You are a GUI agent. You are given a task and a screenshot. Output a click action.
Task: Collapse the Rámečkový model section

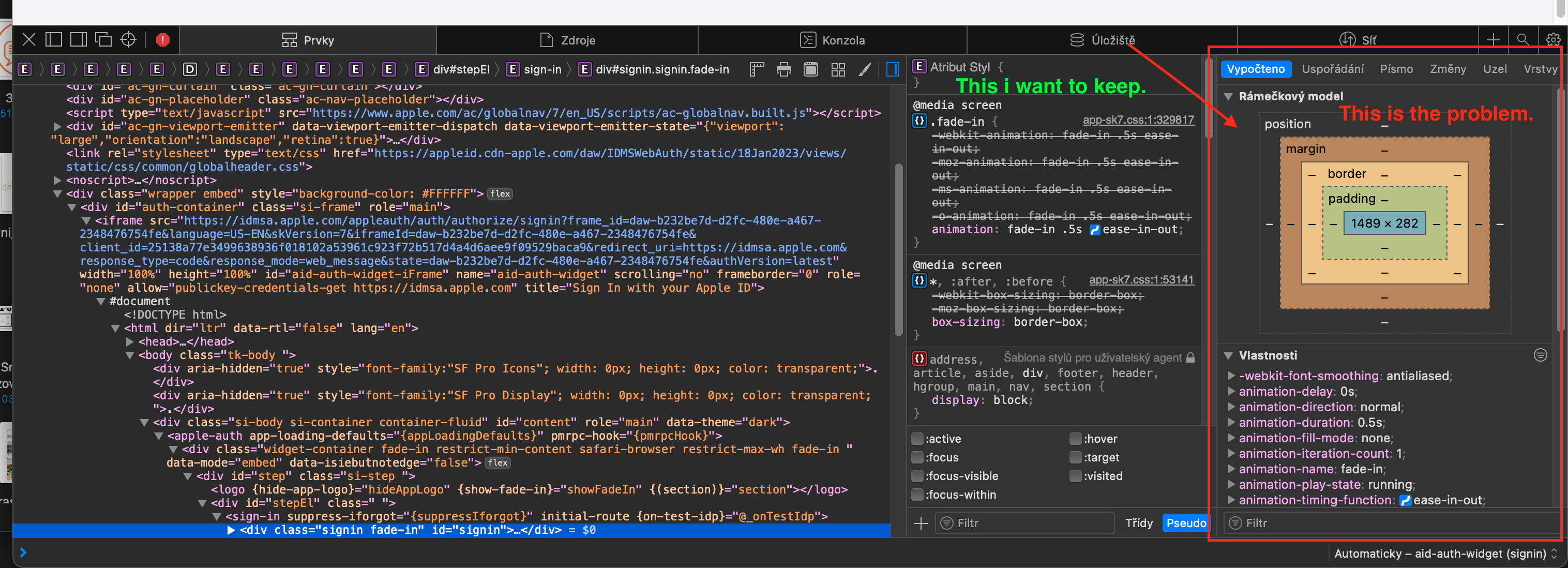(x=1228, y=96)
